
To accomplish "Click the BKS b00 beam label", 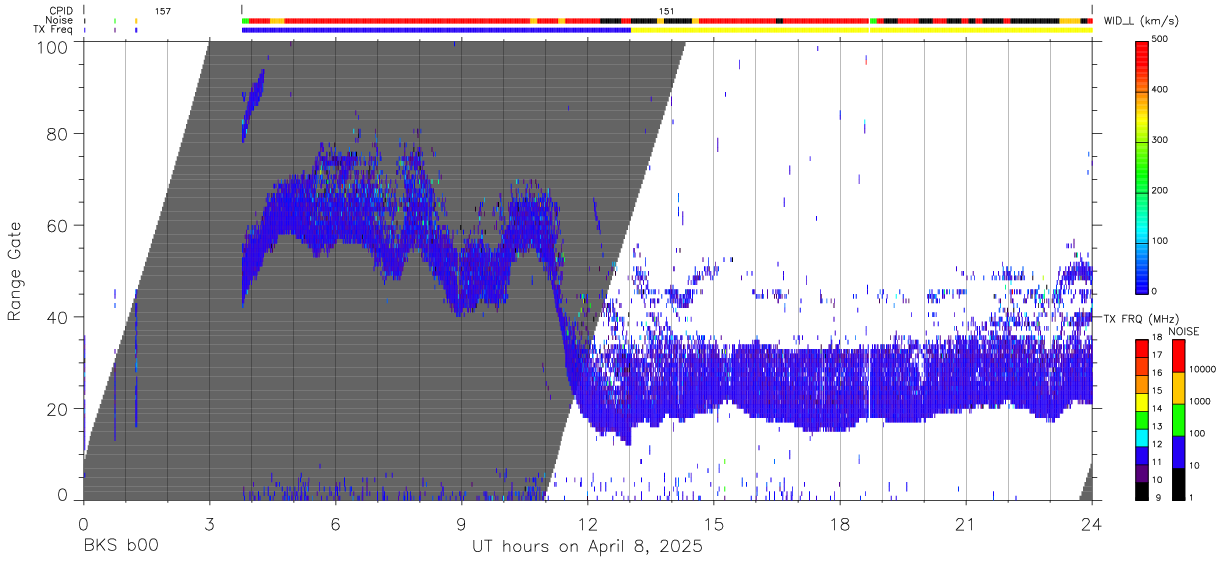I will point(120,547).
